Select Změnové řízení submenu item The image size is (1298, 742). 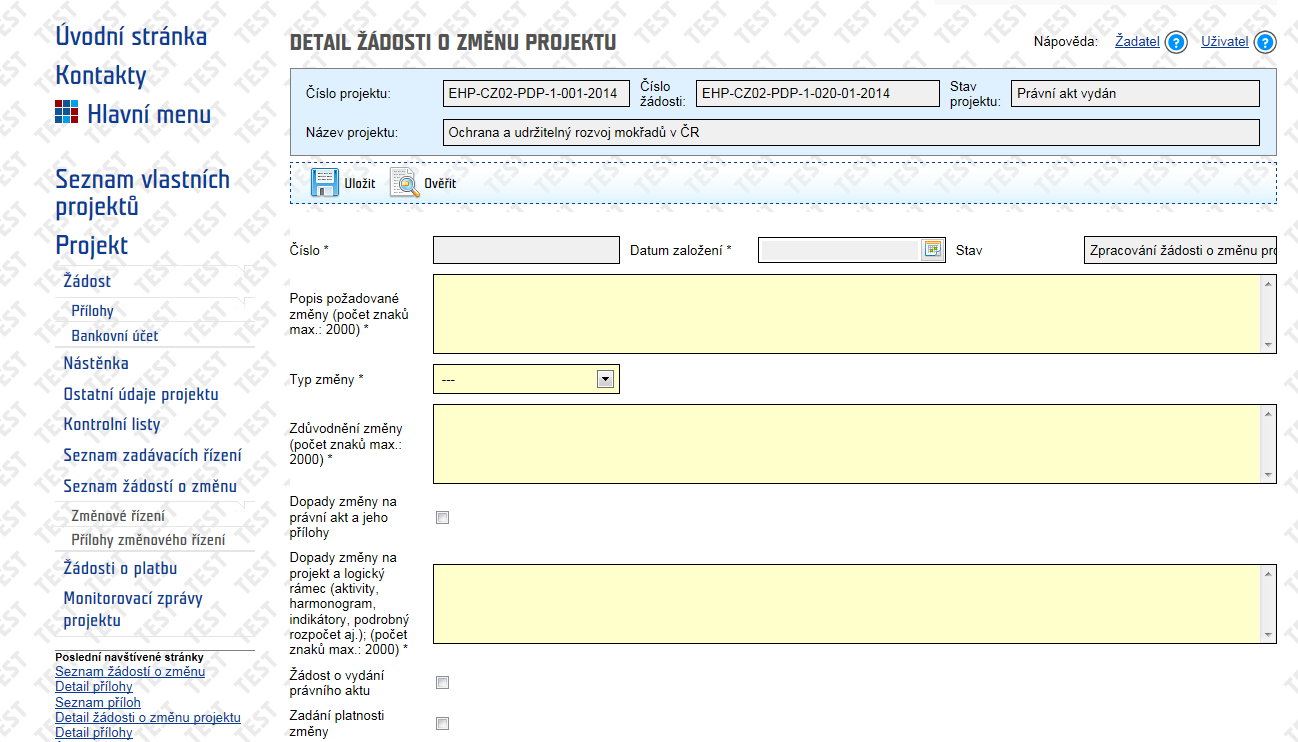pyautogui.click(x=118, y=516)
